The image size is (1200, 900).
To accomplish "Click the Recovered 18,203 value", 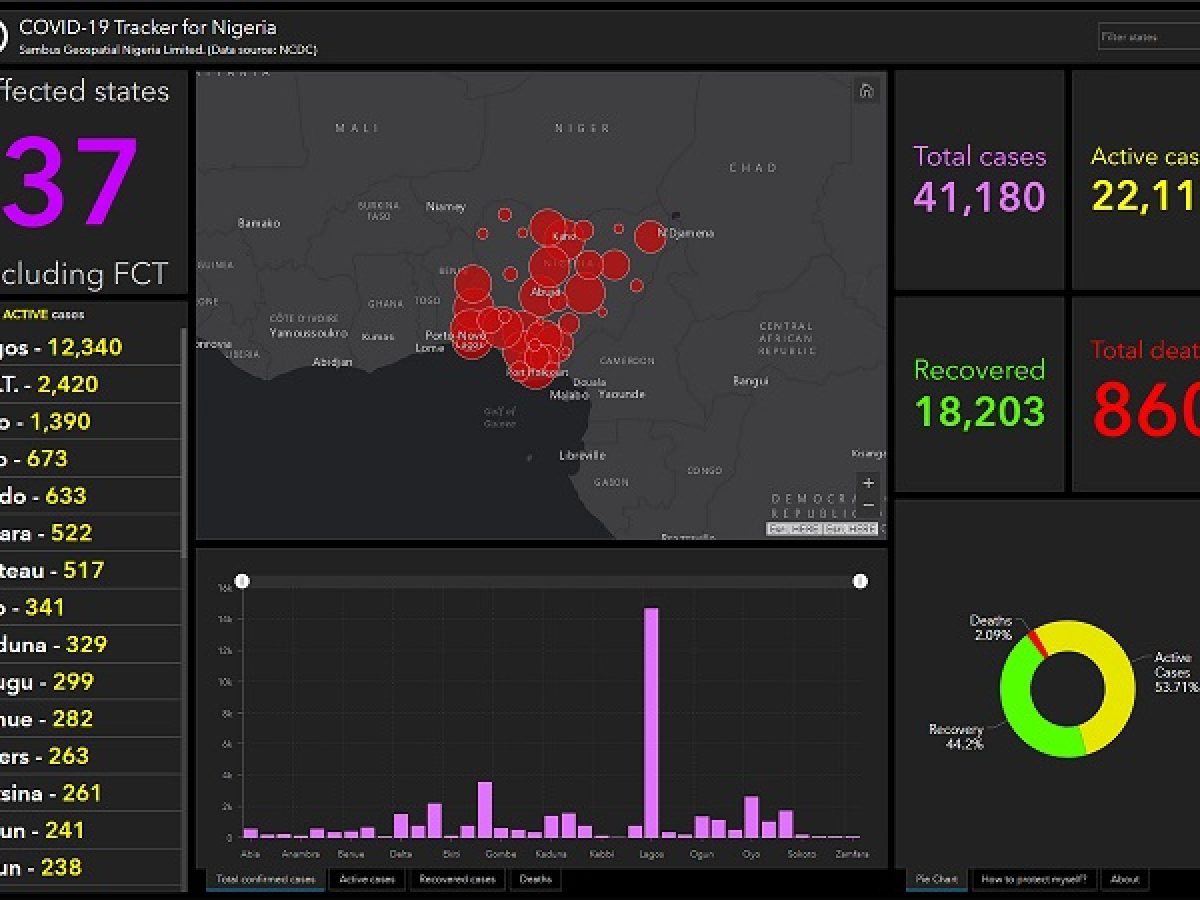I will click(x=979, y=411).
